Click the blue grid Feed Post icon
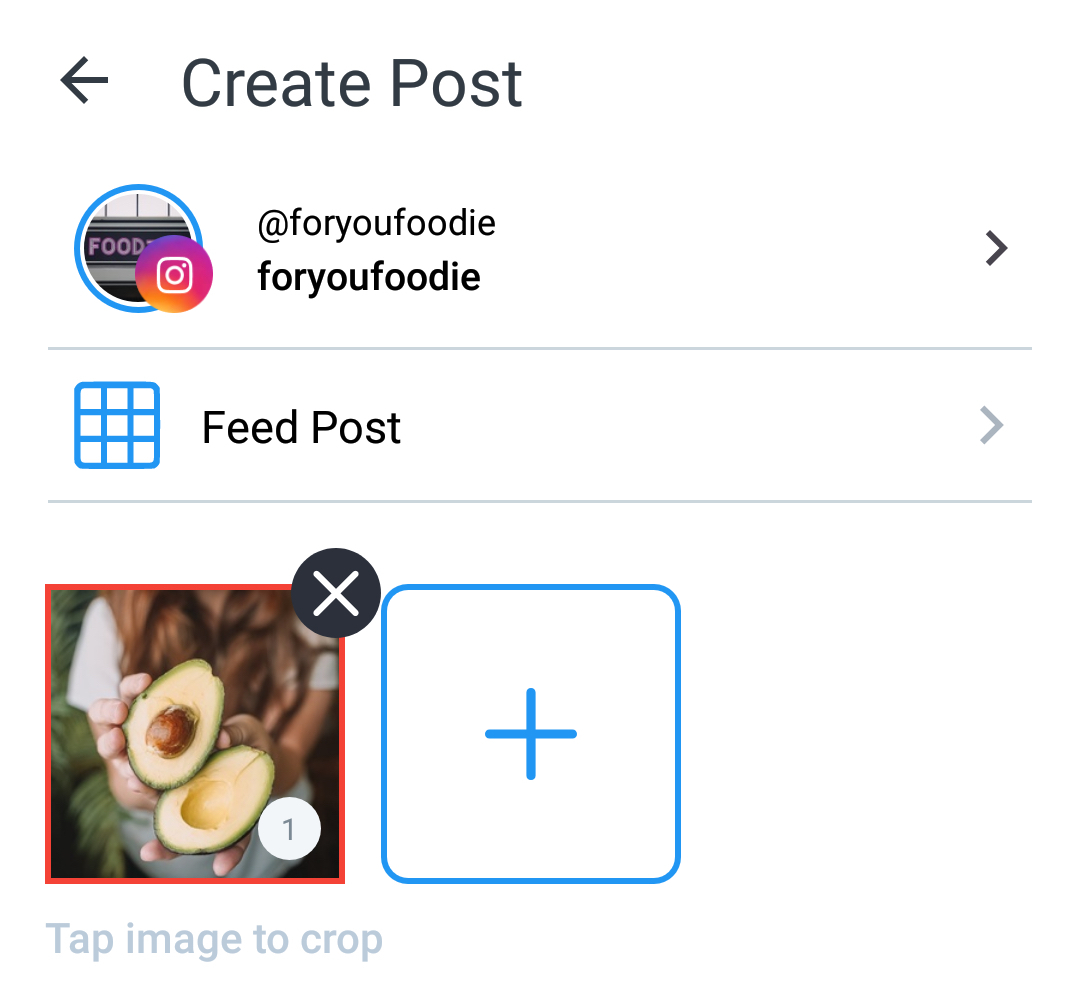Viewport: 1080px width, 989px height. [x=117, y=426]
